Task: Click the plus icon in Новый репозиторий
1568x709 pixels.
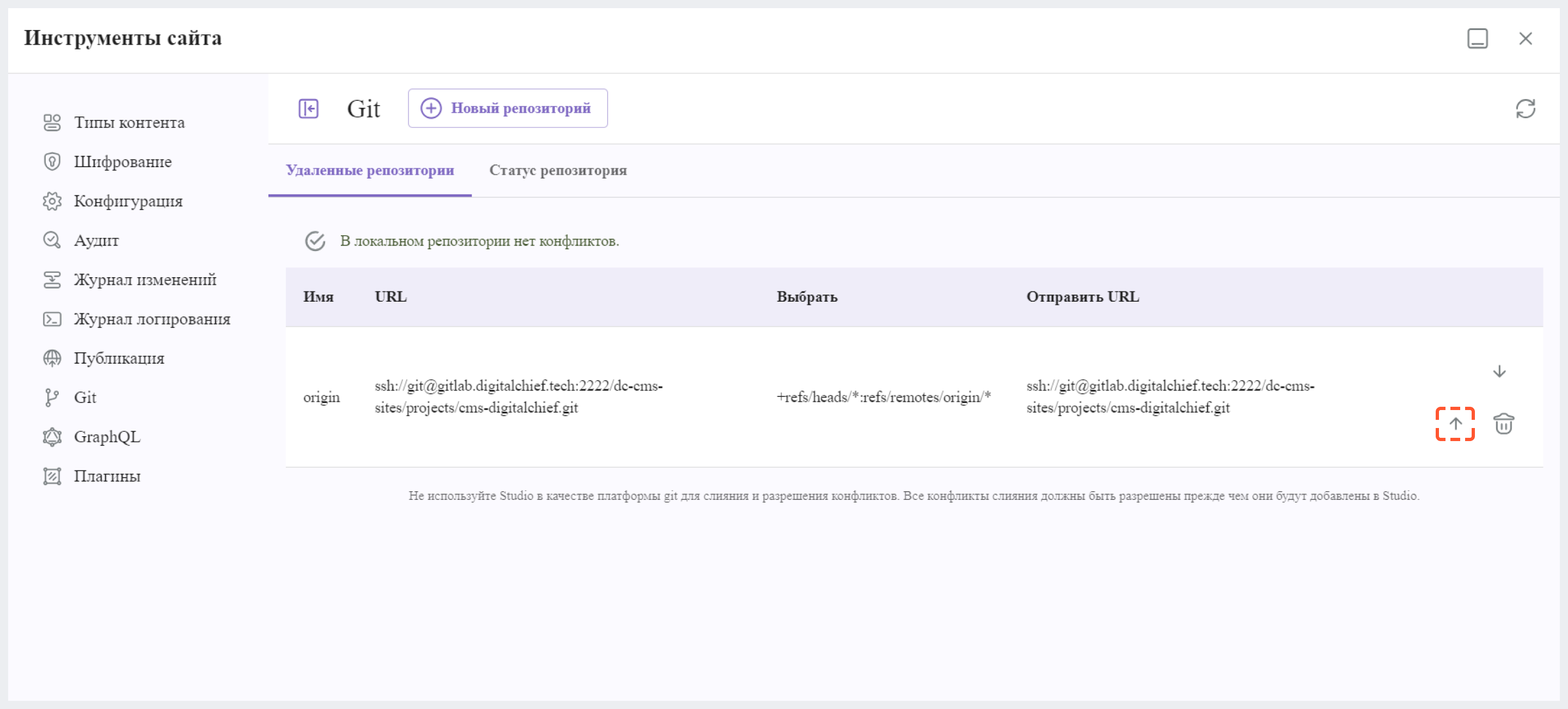Action: (x=431, y=108)
